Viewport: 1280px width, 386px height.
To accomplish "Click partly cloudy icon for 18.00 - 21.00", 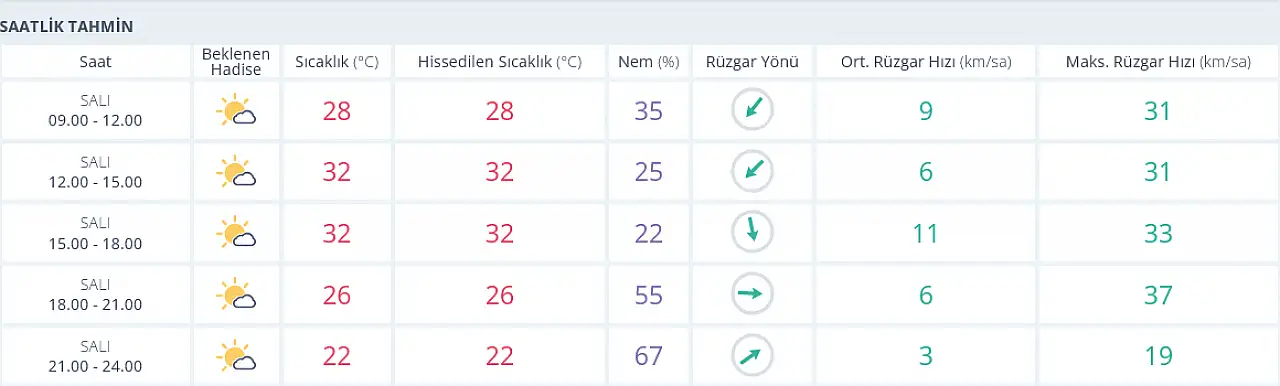I will pyautogui.click(x=236, y=294).
